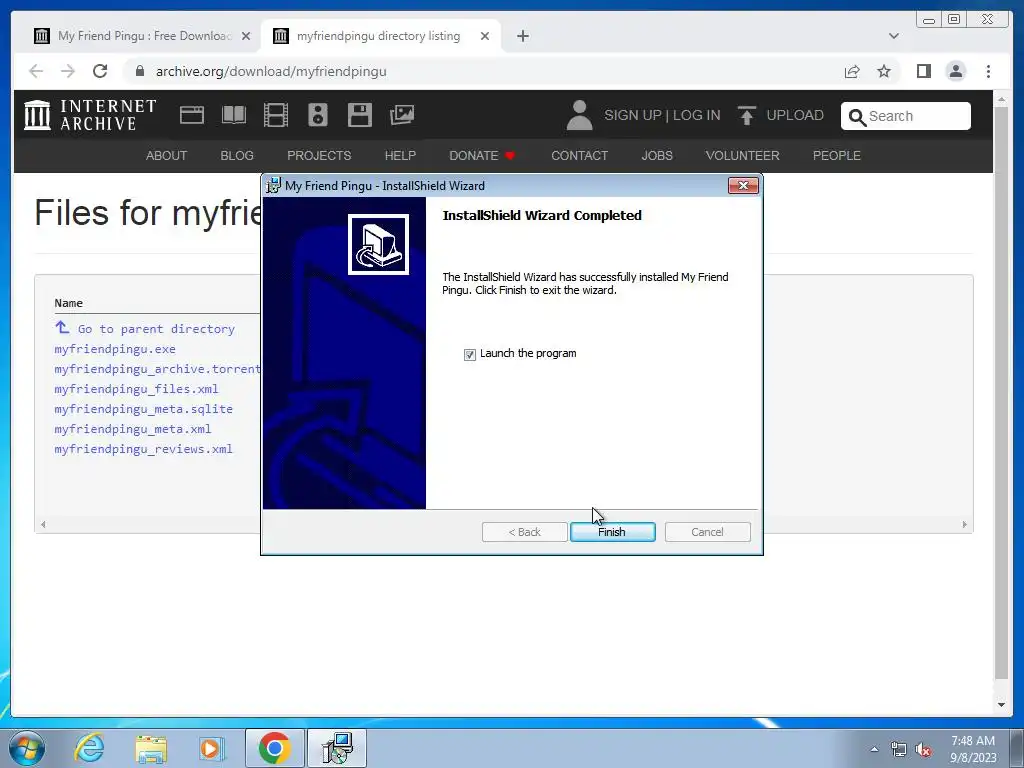Open the HELP menu item
The image size is (1024, 768).
[x=400, y=155]
